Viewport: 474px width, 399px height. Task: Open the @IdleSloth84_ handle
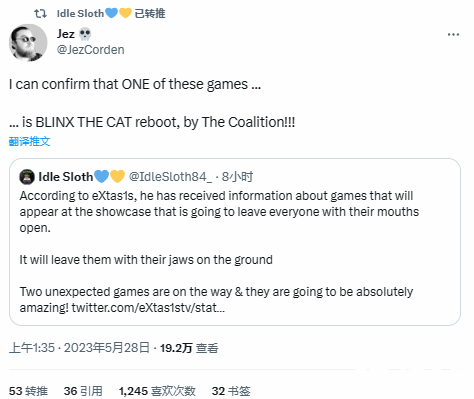170,177
